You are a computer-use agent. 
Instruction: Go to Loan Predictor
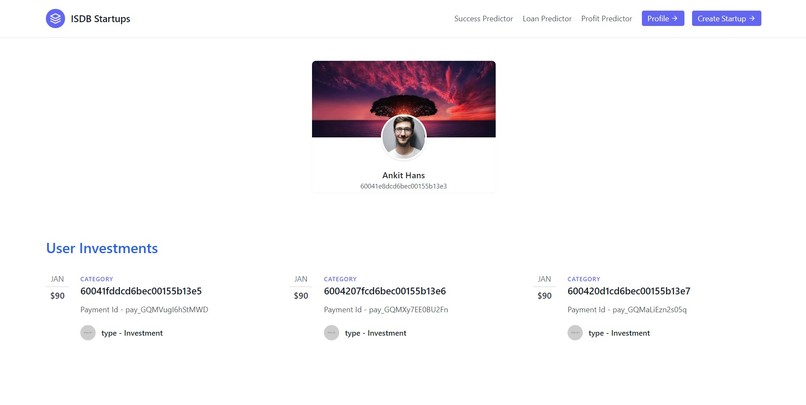tap(547, 19)
